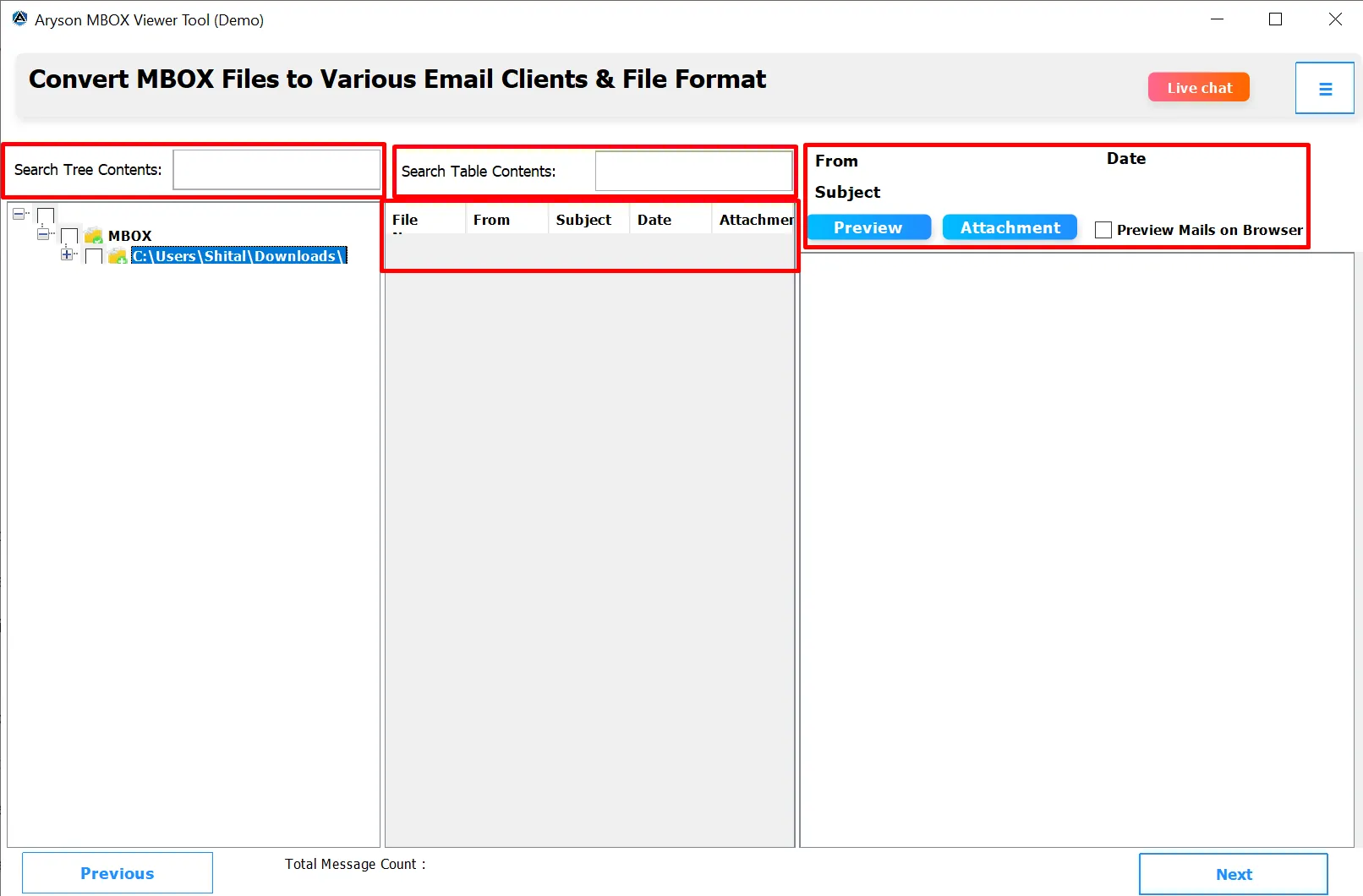
Task: Expand the C:\Users\Shital\Downloads node
Action: tap(67, 254)
